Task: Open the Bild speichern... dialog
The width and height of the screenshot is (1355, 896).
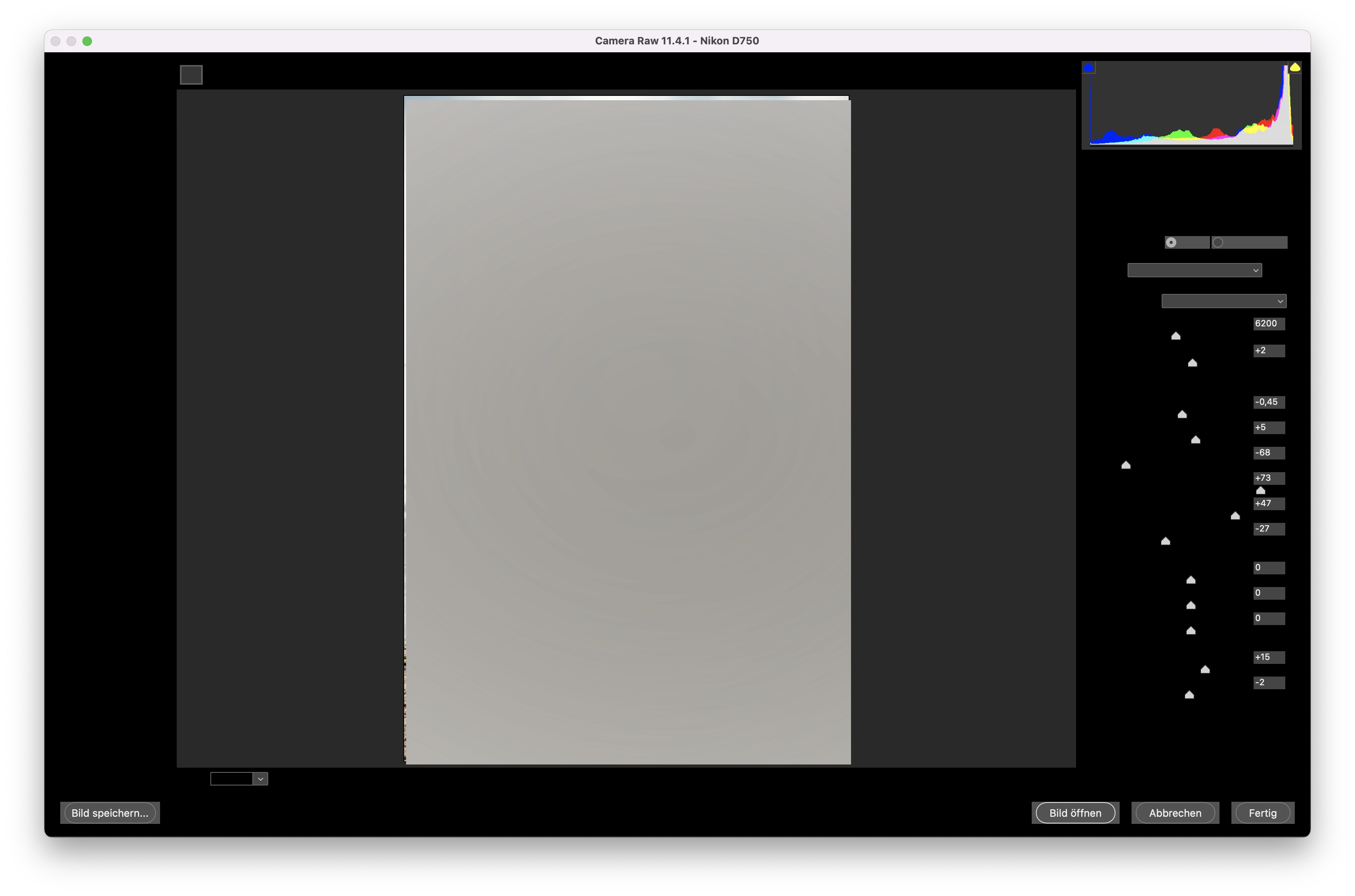Action: (110, 813)
